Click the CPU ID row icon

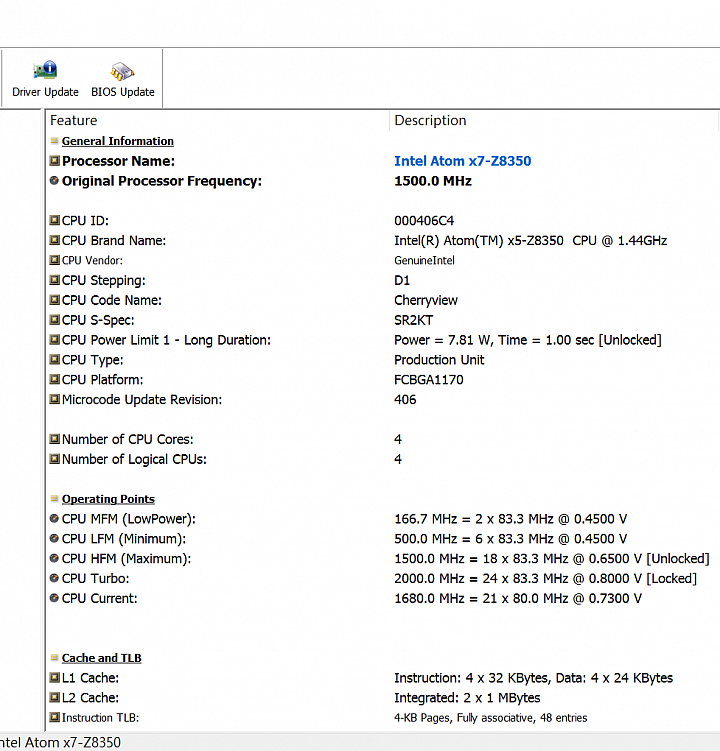pos(55,220)
